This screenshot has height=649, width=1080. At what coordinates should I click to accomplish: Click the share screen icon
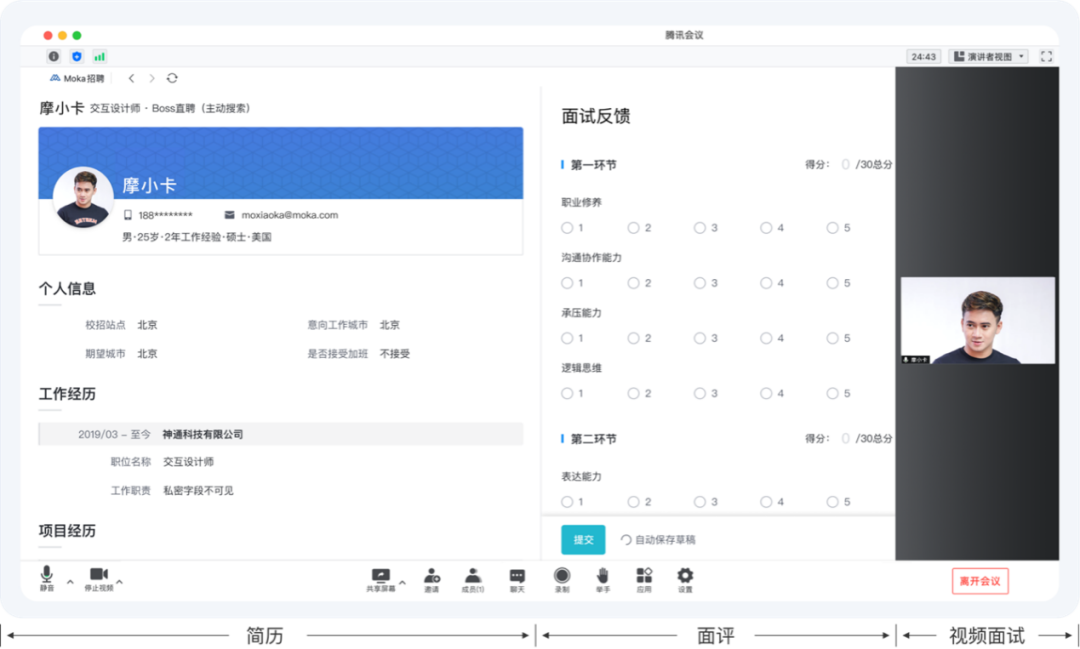pyautogui.click(x=380, y=576)
